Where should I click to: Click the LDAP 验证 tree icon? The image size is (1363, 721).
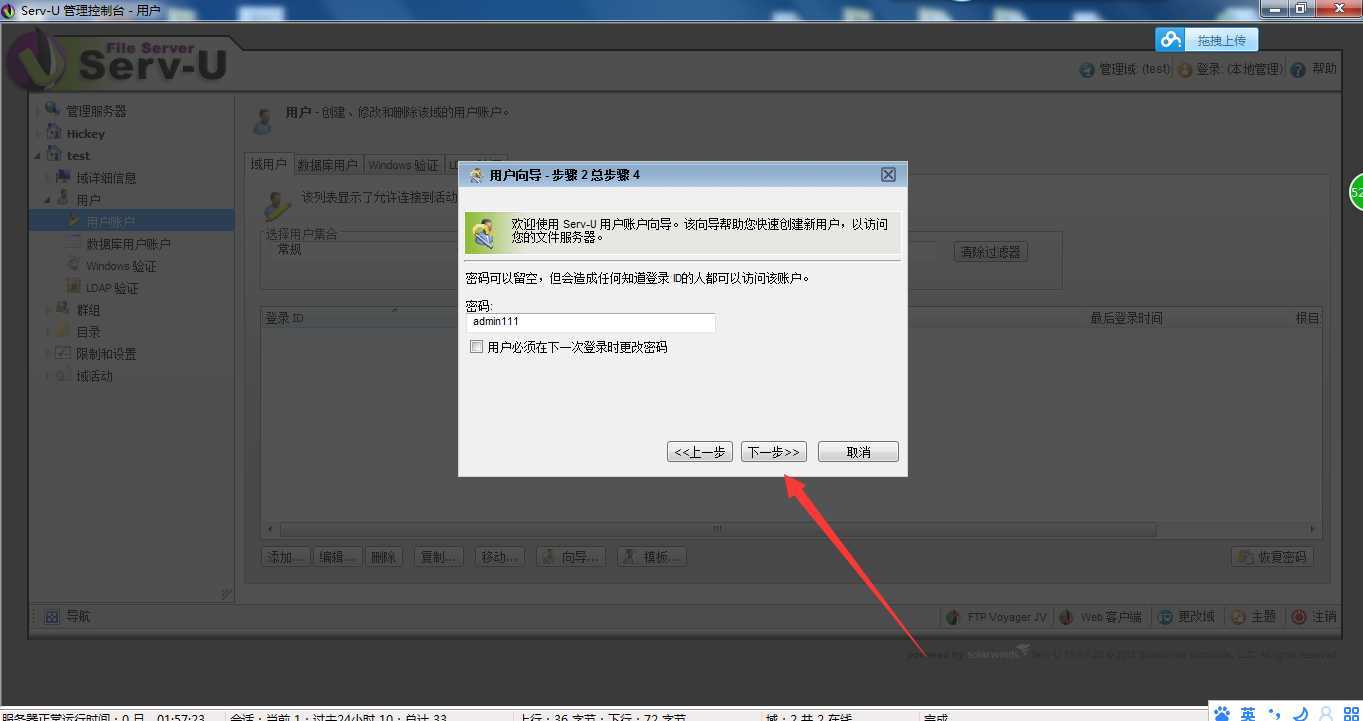point(74,286)
